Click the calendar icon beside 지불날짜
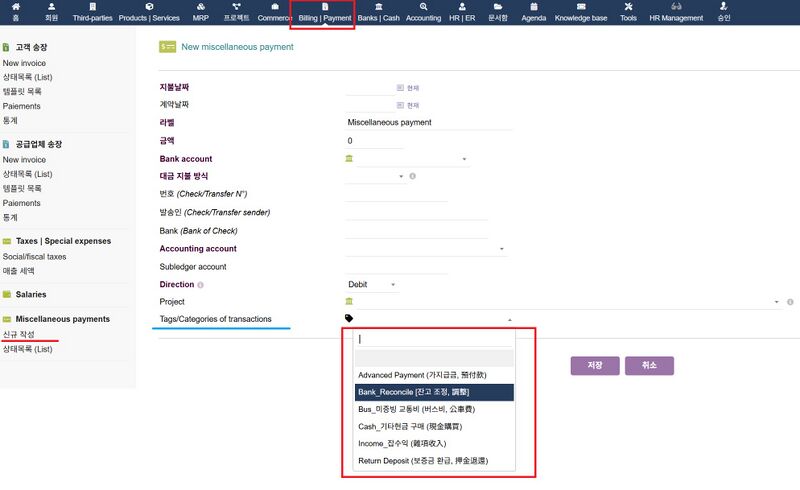The height and width of the screenshot is (490, 800). tap(400, 87)
